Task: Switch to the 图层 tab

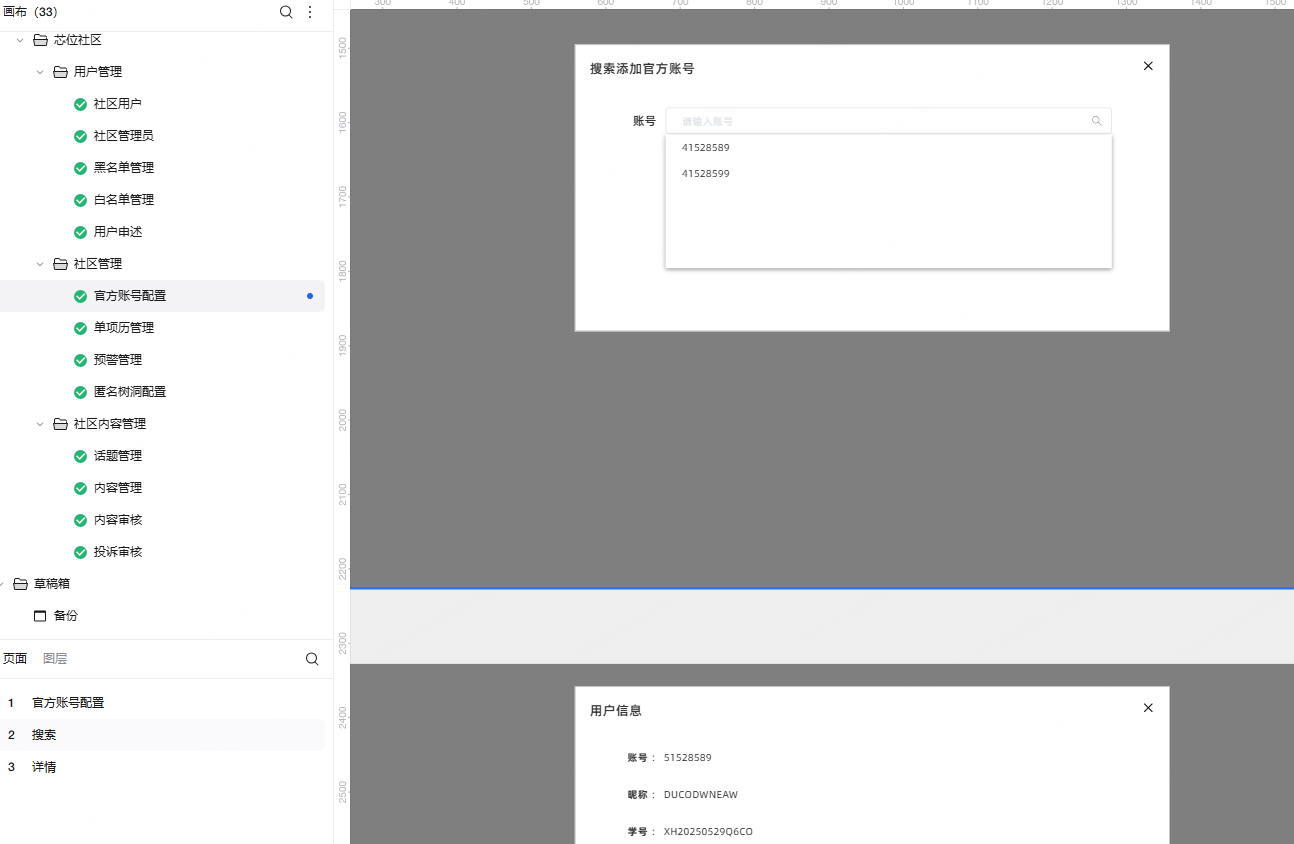Action: (55, 659)
